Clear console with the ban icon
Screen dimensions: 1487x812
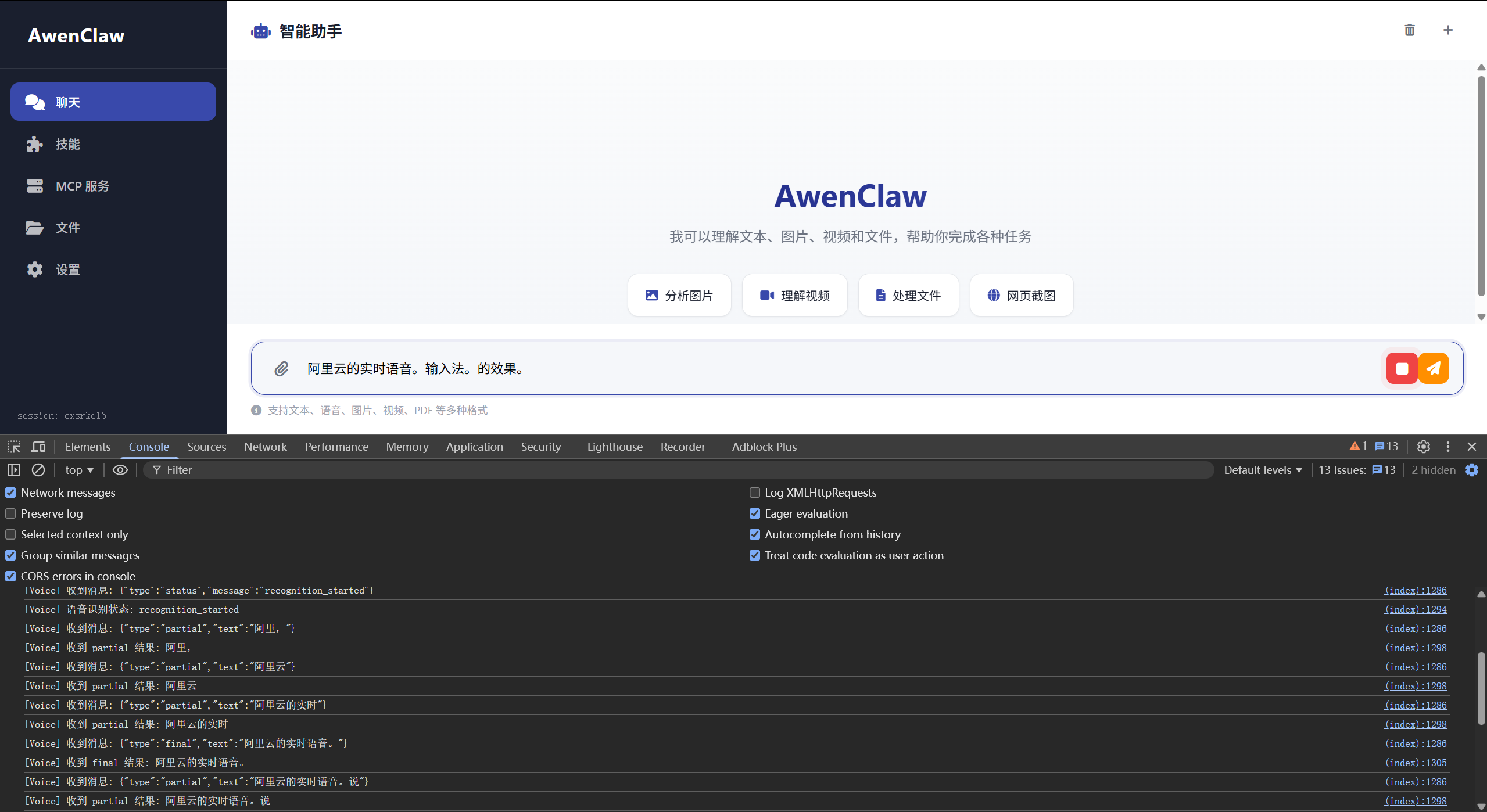click(38, 470)
